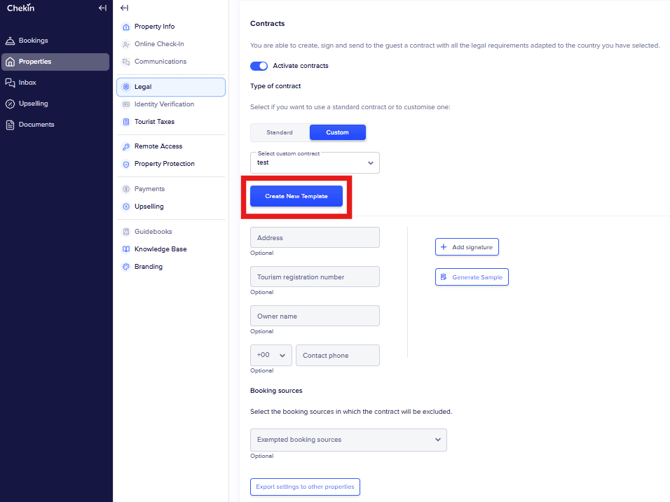Expand the Exempted booking sources dropdown
Viewport: 670px width, 502px height.
348,439
